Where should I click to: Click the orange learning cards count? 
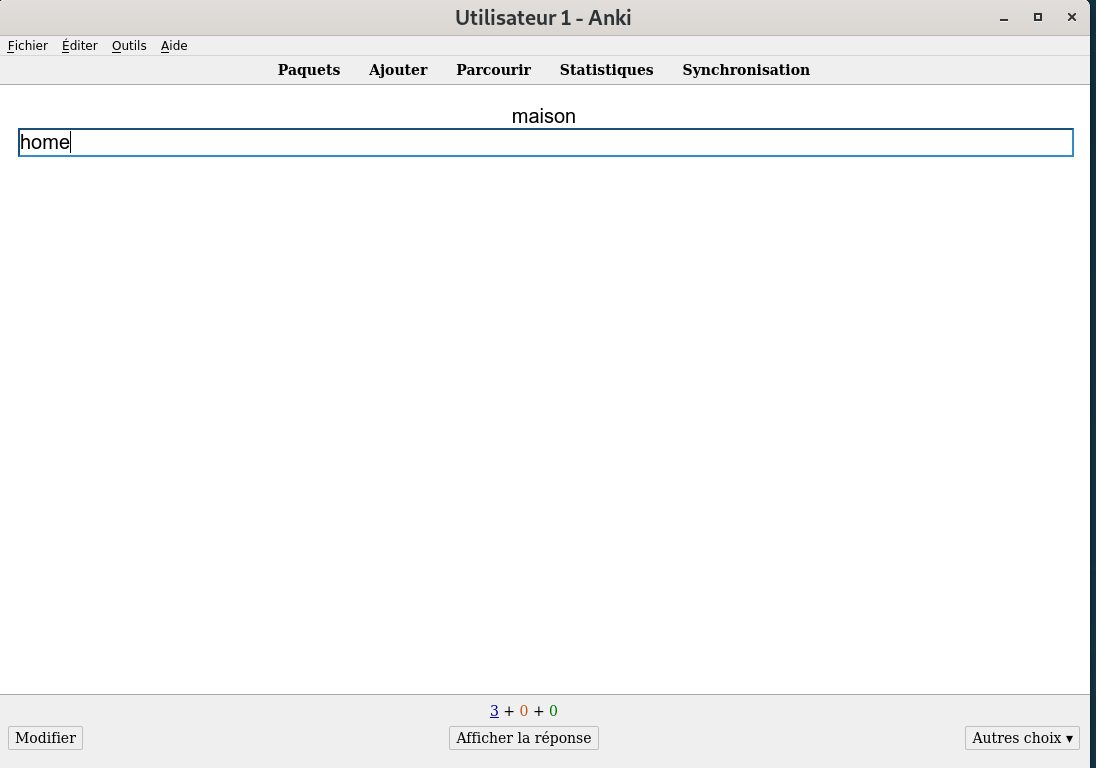(x=524, y=711)
